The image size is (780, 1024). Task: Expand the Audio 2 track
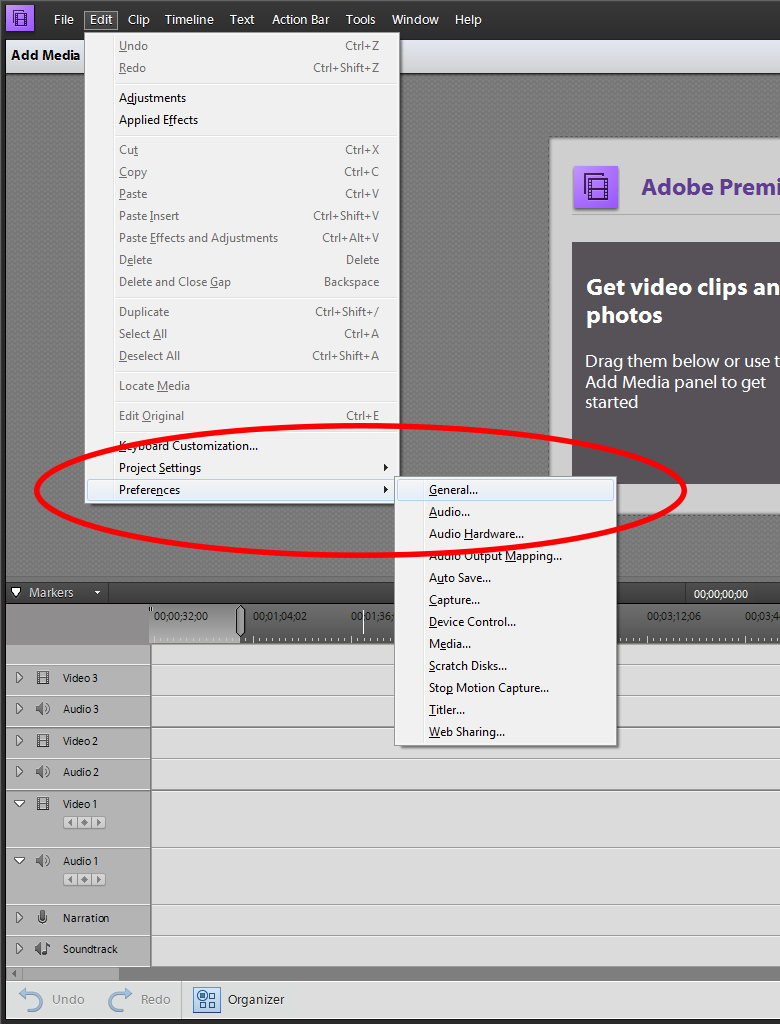coord(20,772)
